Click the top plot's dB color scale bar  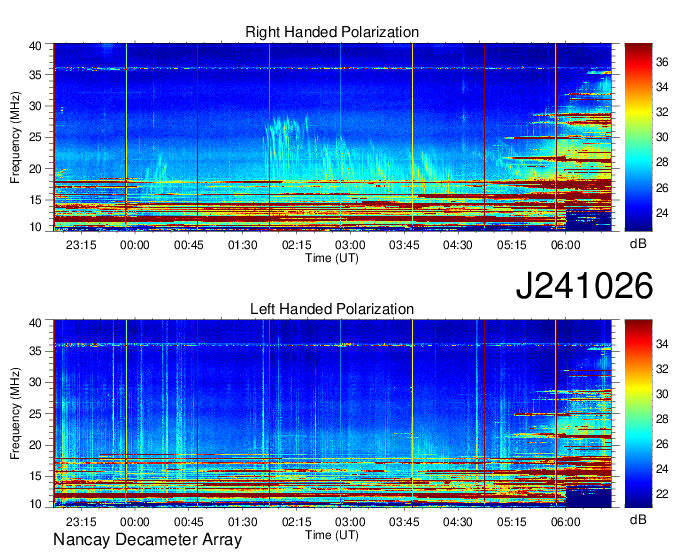pos(638,137)
